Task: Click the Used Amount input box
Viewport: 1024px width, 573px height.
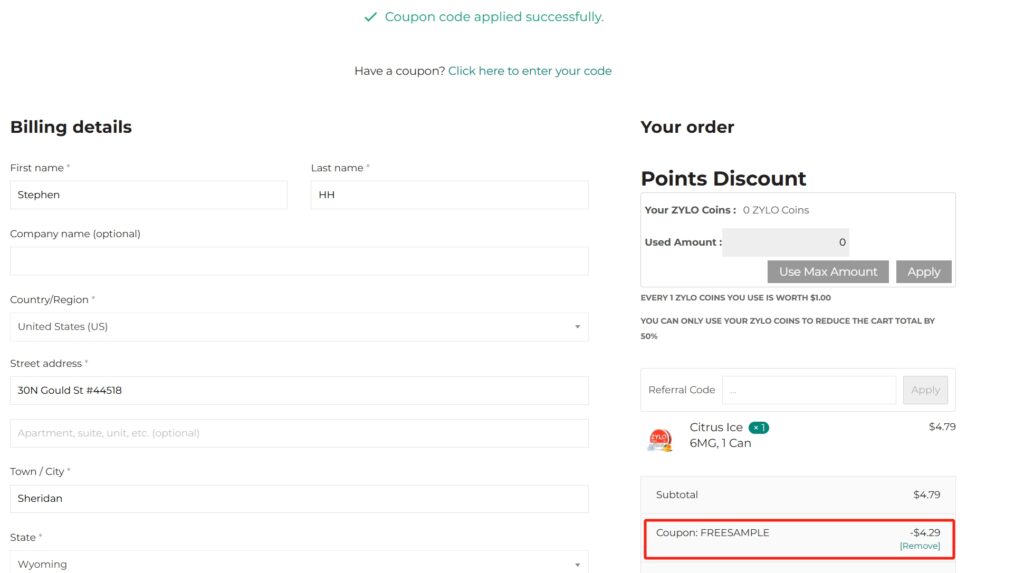Action: tap(786, 242)
